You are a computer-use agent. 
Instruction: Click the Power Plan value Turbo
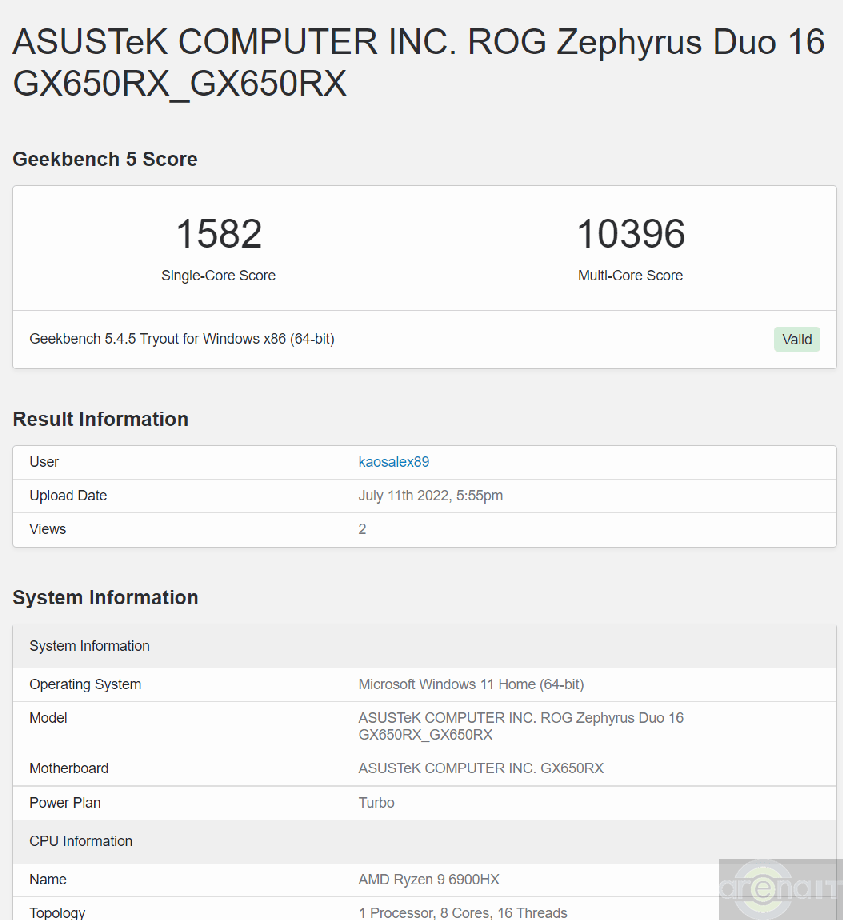coord(377,803)
